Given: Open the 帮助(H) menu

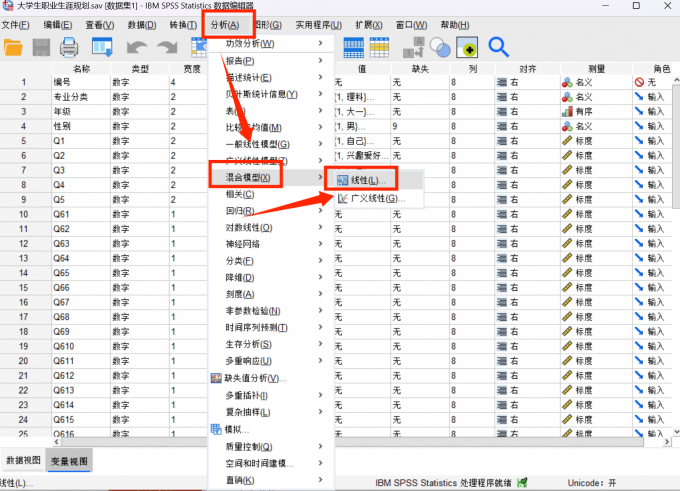Looking at the screenshot, I should pyautogui.click(x=455, y=25).
